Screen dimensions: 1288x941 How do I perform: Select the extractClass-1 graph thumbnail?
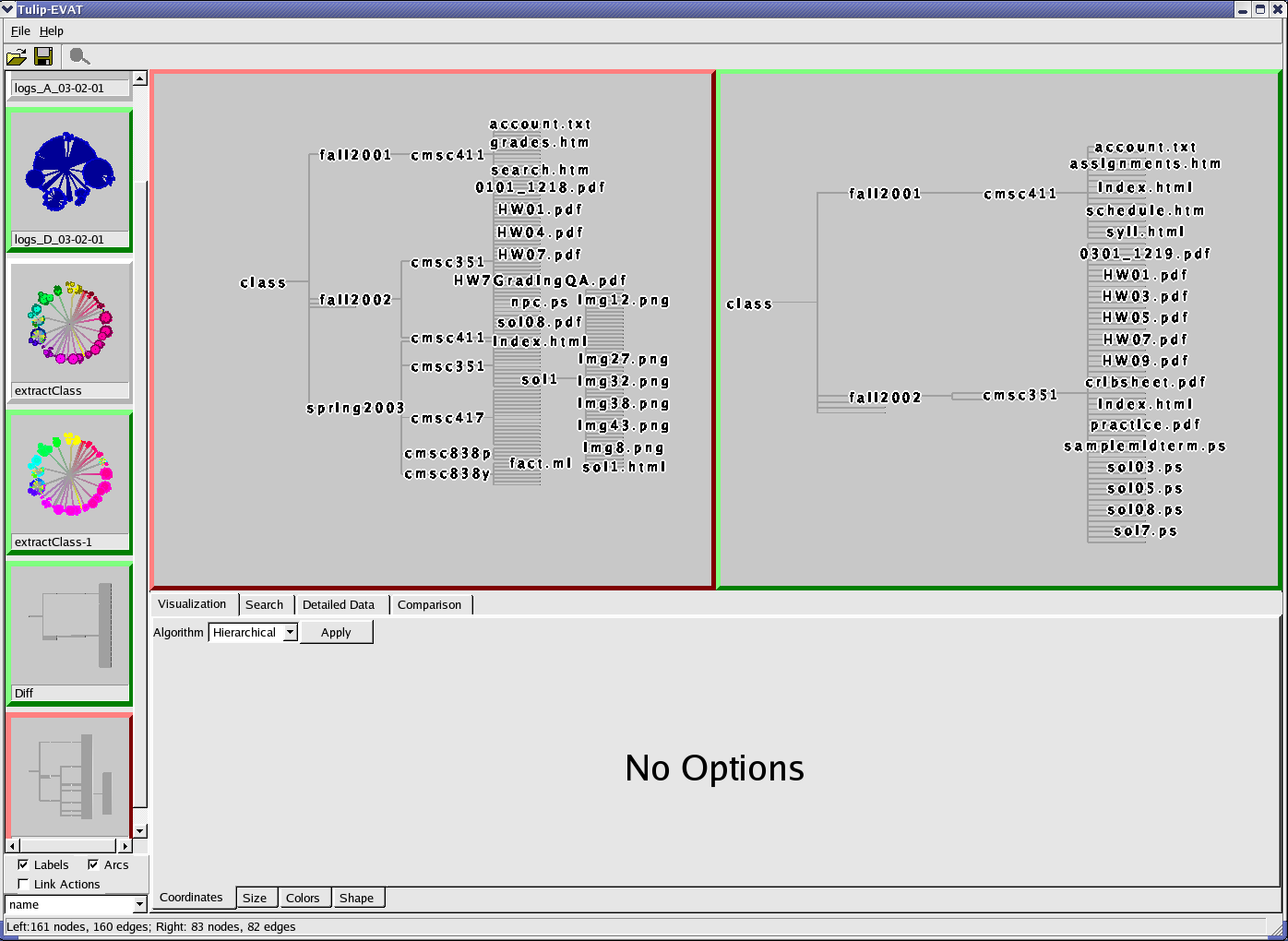click(x=69, y=475)
